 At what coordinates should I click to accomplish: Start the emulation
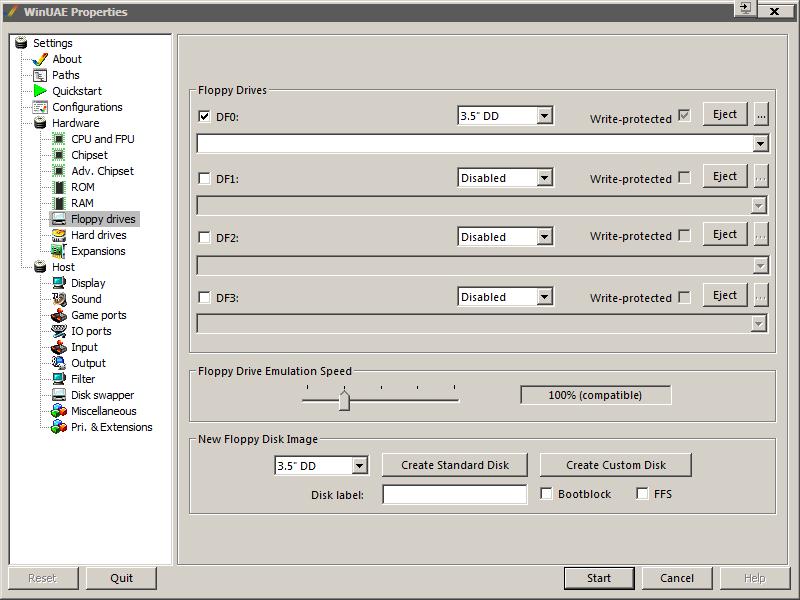click(599, 578)
